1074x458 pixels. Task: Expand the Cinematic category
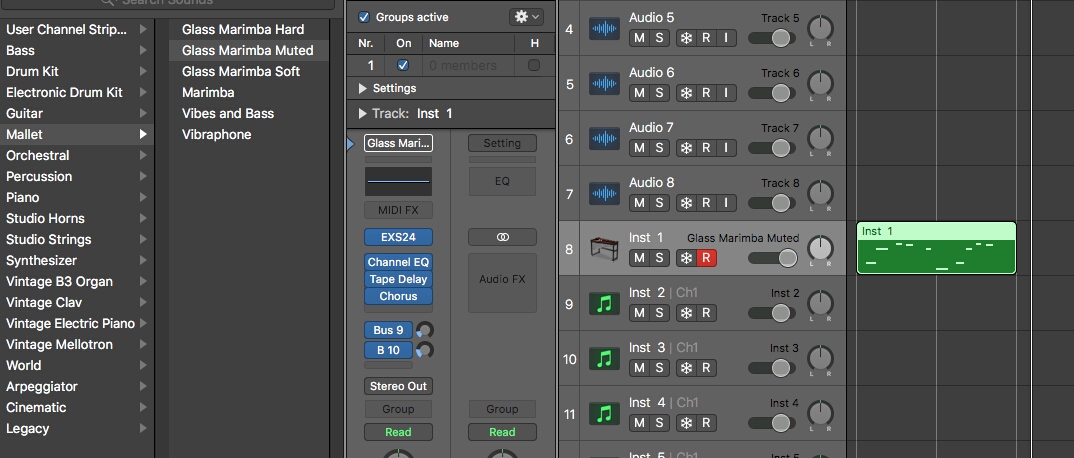[143, 407]
